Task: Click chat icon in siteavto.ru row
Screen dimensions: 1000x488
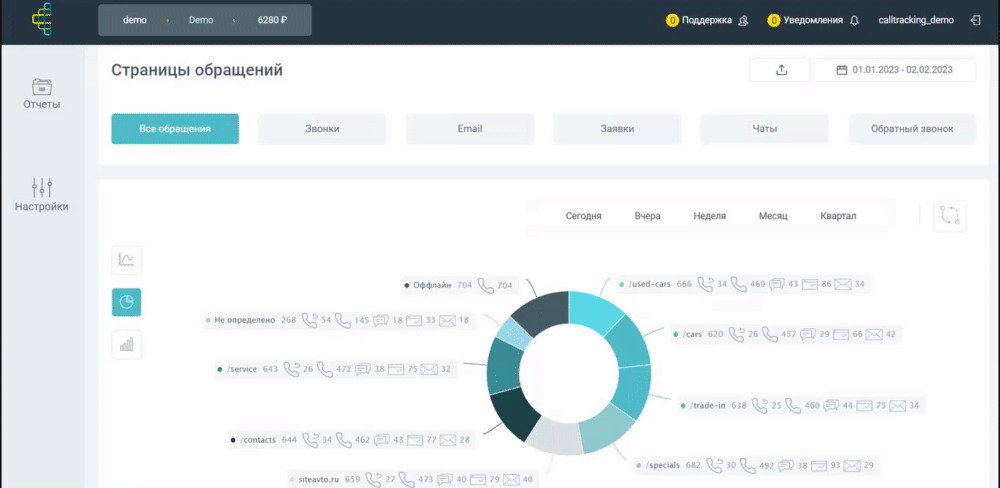Action: tap(445, 479)
